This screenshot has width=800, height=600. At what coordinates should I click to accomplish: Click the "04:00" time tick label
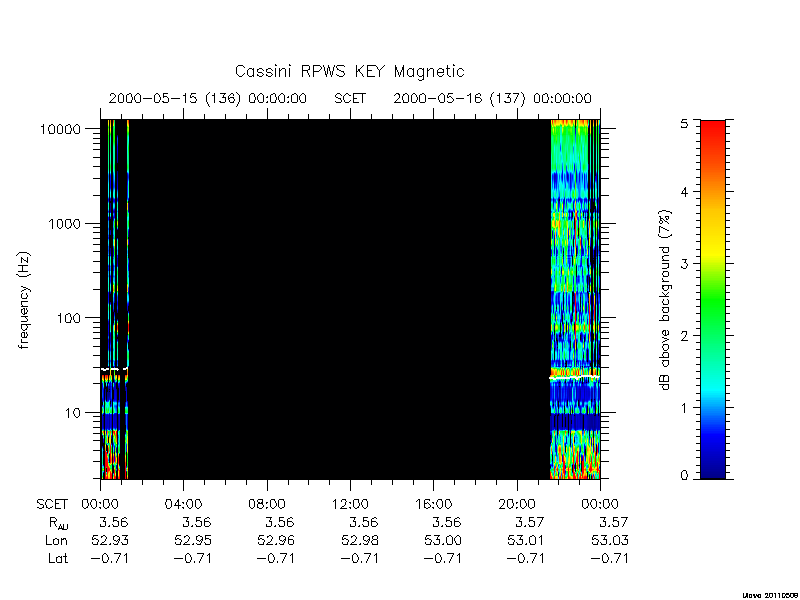[183, 504]
